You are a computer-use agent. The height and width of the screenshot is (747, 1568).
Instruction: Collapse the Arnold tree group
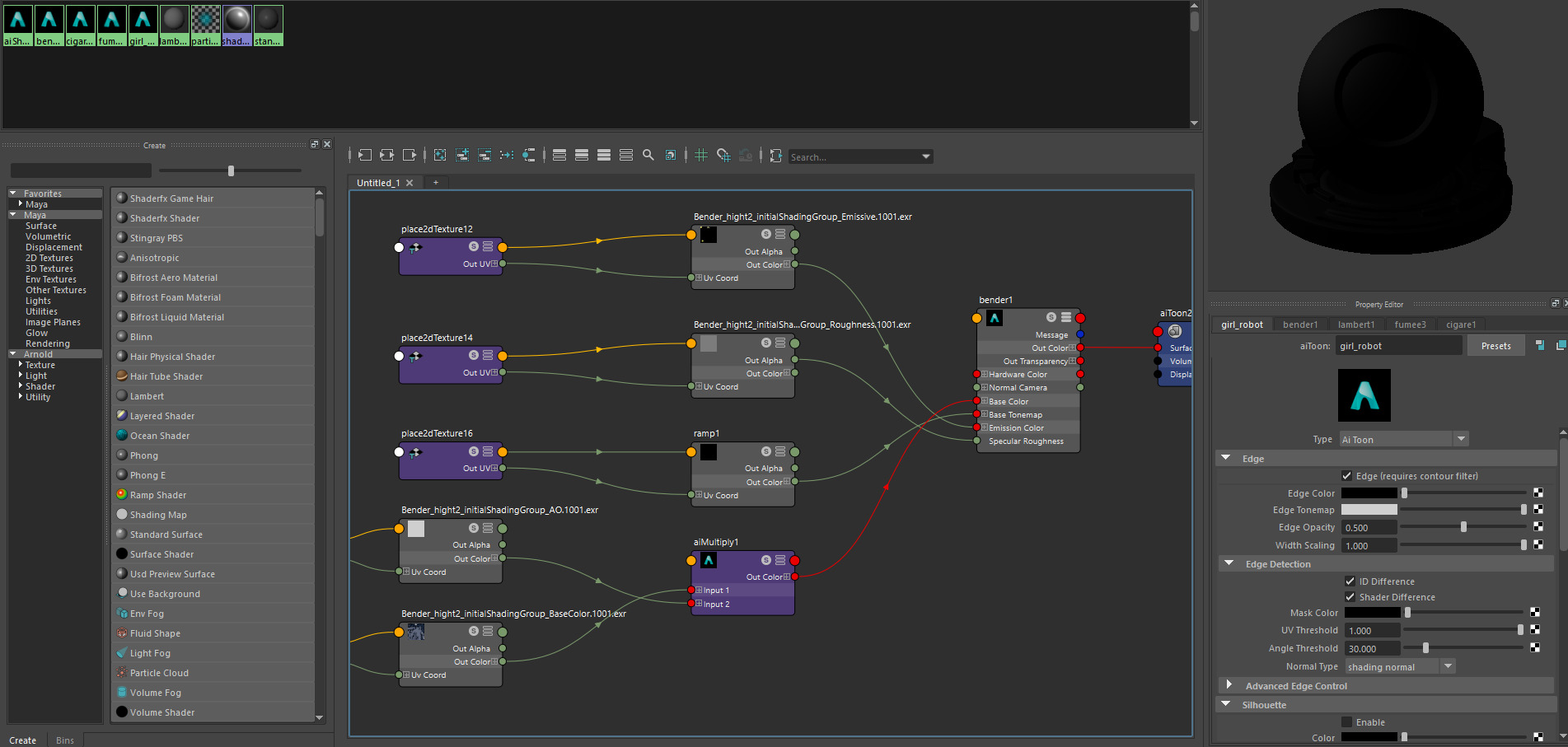click(x=13, y=353)
